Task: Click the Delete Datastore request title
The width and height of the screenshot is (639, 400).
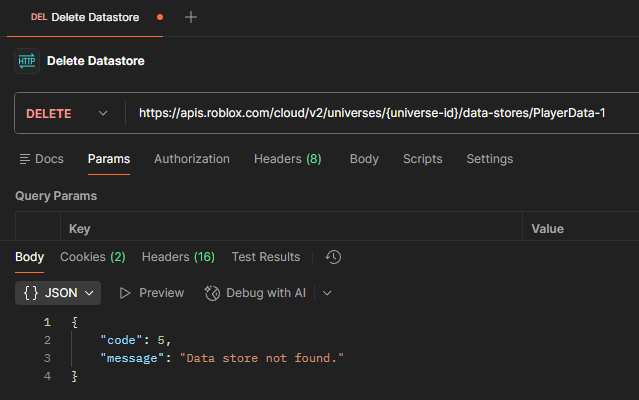Action: pyautogui.click(x=96, y=61)
